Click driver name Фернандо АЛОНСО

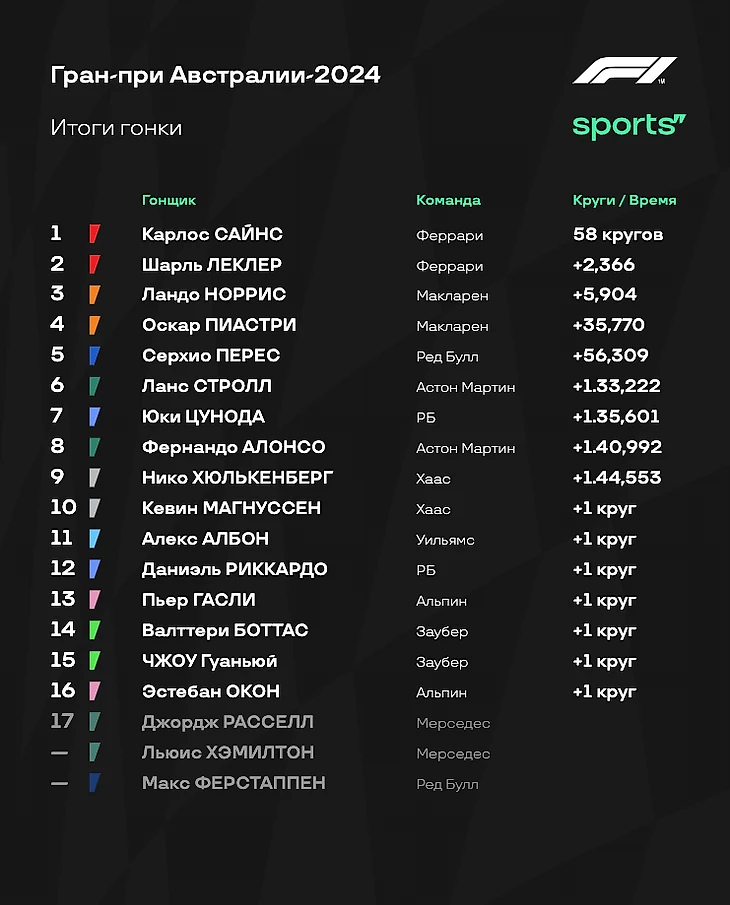point(234,447)
